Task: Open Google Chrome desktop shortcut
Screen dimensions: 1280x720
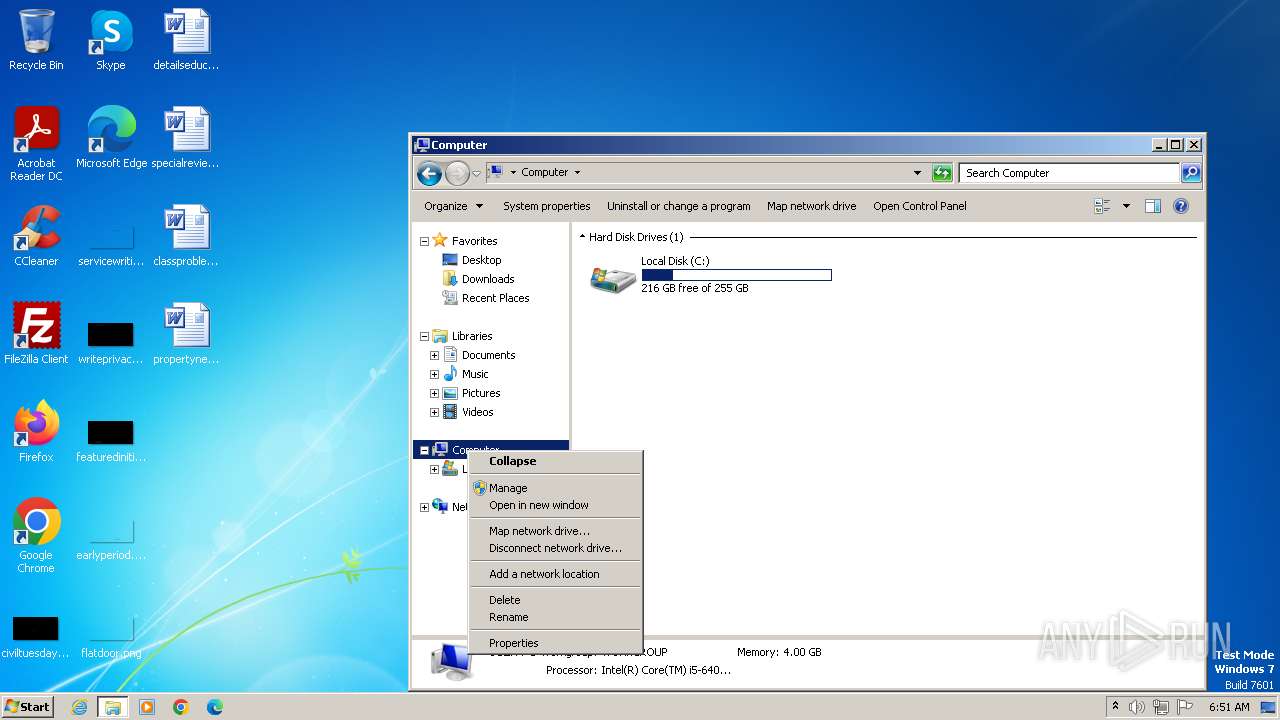Action: pyautogui.click(x=36, y=536)
